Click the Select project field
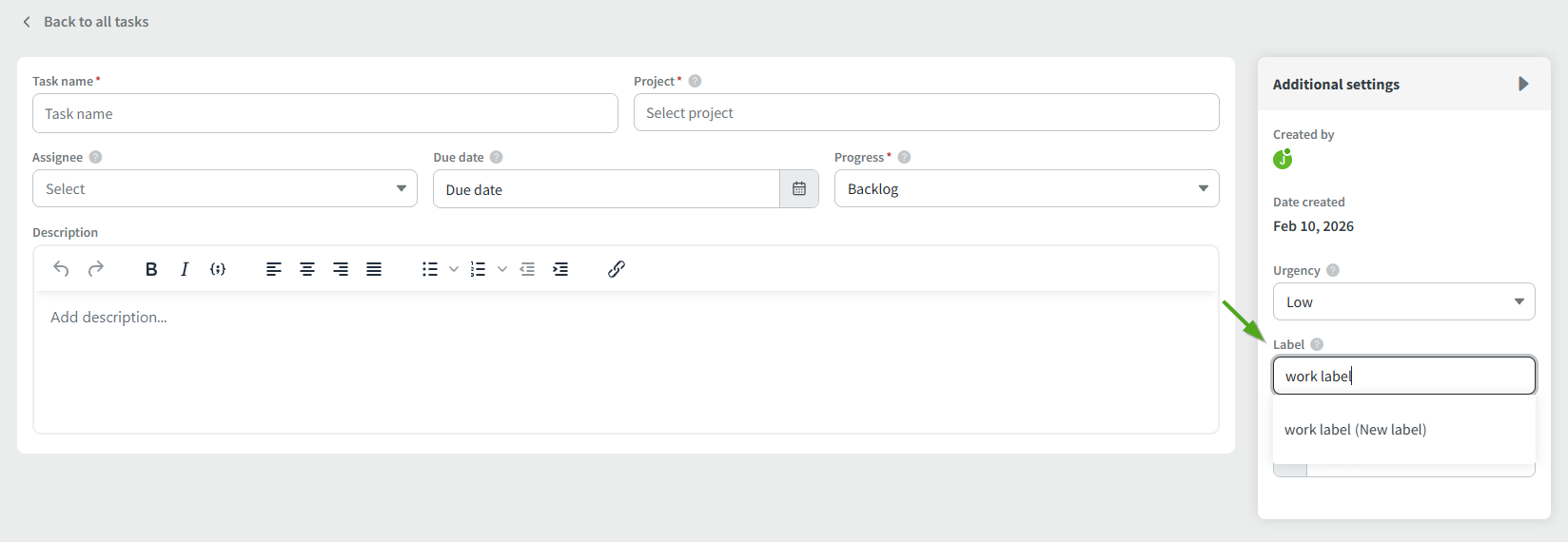This screenshot has width=1568, height=542. [926, 113]
